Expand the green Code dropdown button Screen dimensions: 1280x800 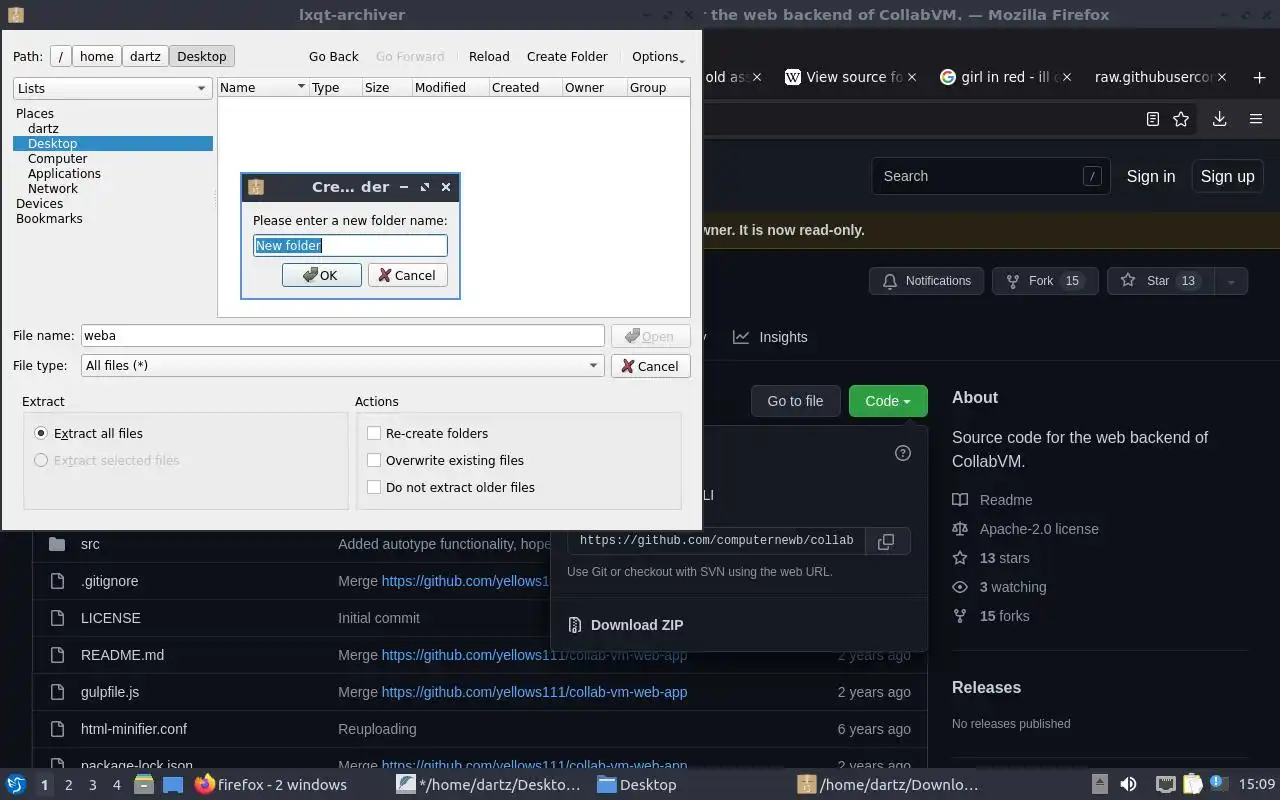(888, 401)
